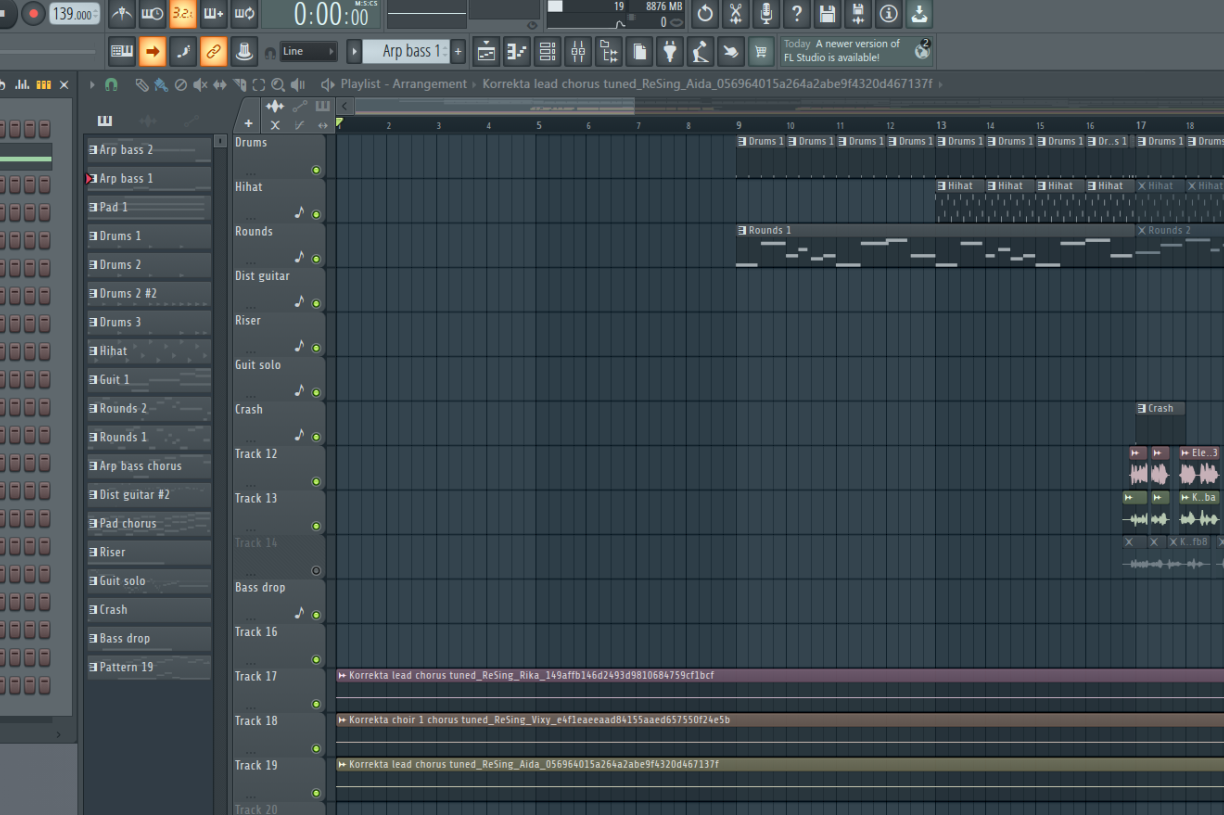Select the Zoom magnifier tool
1224x815 pixels.
[x=278, y=85]
